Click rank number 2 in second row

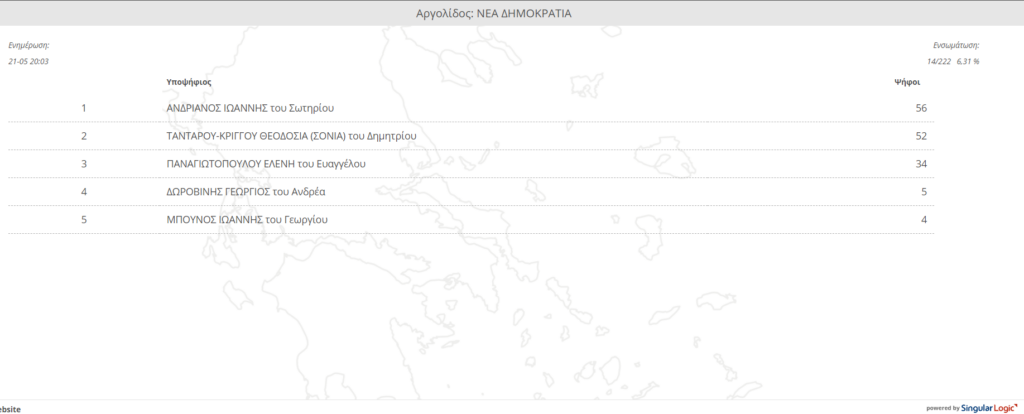point(84,136)
